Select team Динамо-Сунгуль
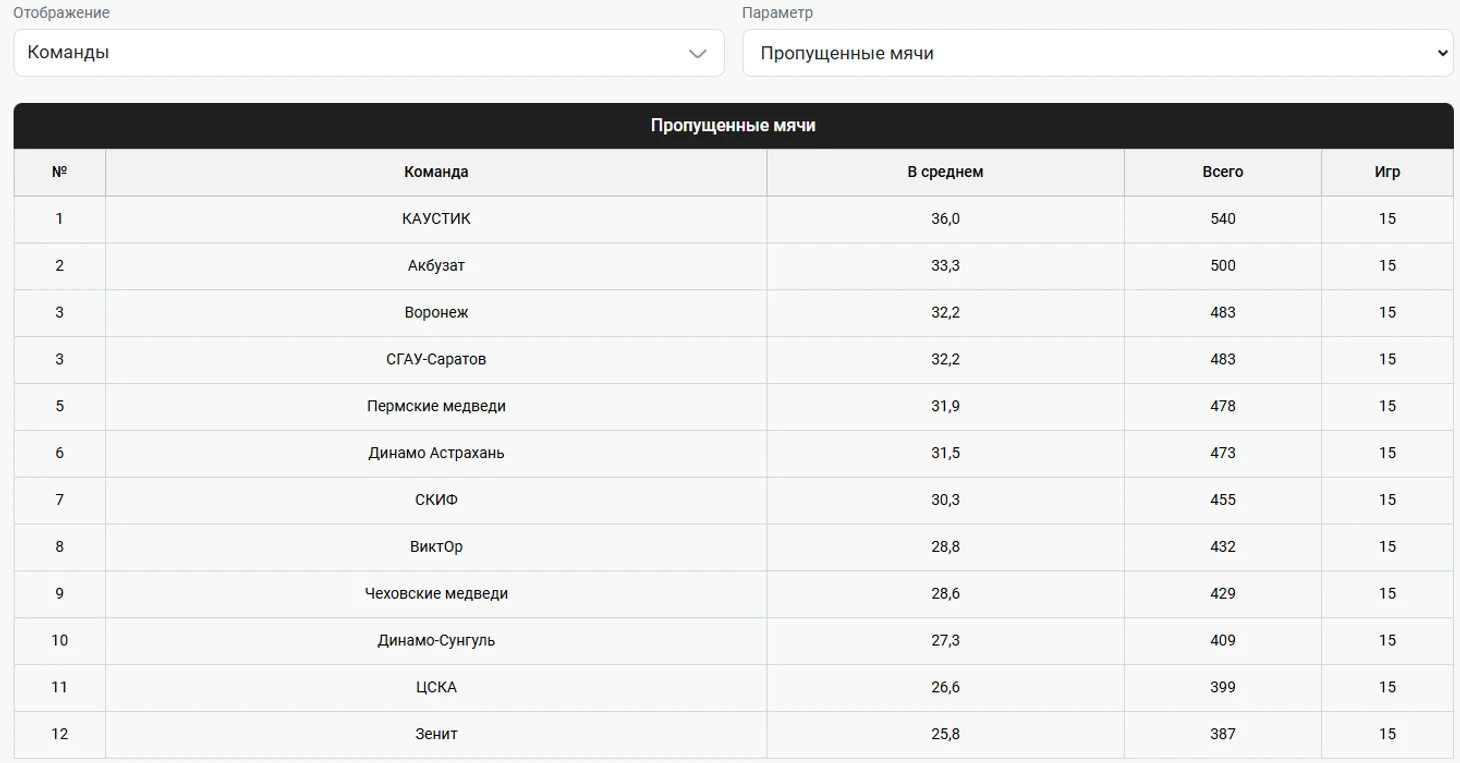Screen dimensions: 1460x763 tap(436, 640)
